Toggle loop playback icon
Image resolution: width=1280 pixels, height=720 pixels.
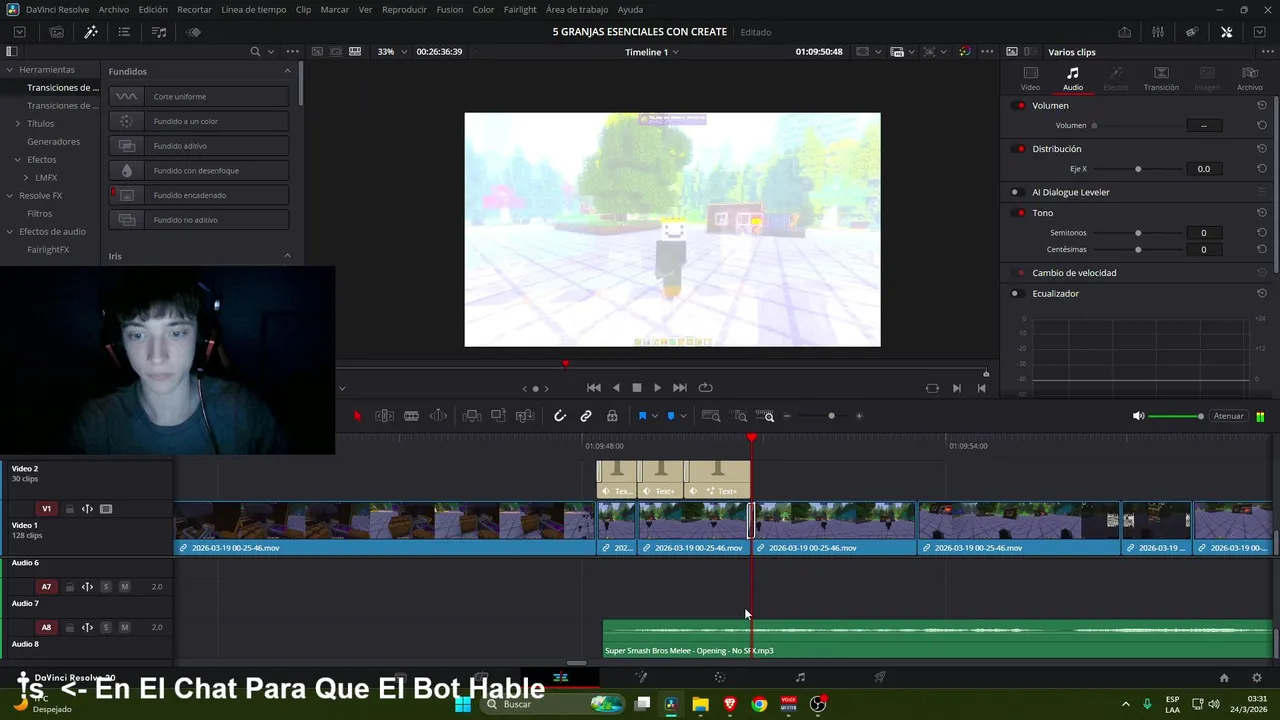click(x=705, y=388)
